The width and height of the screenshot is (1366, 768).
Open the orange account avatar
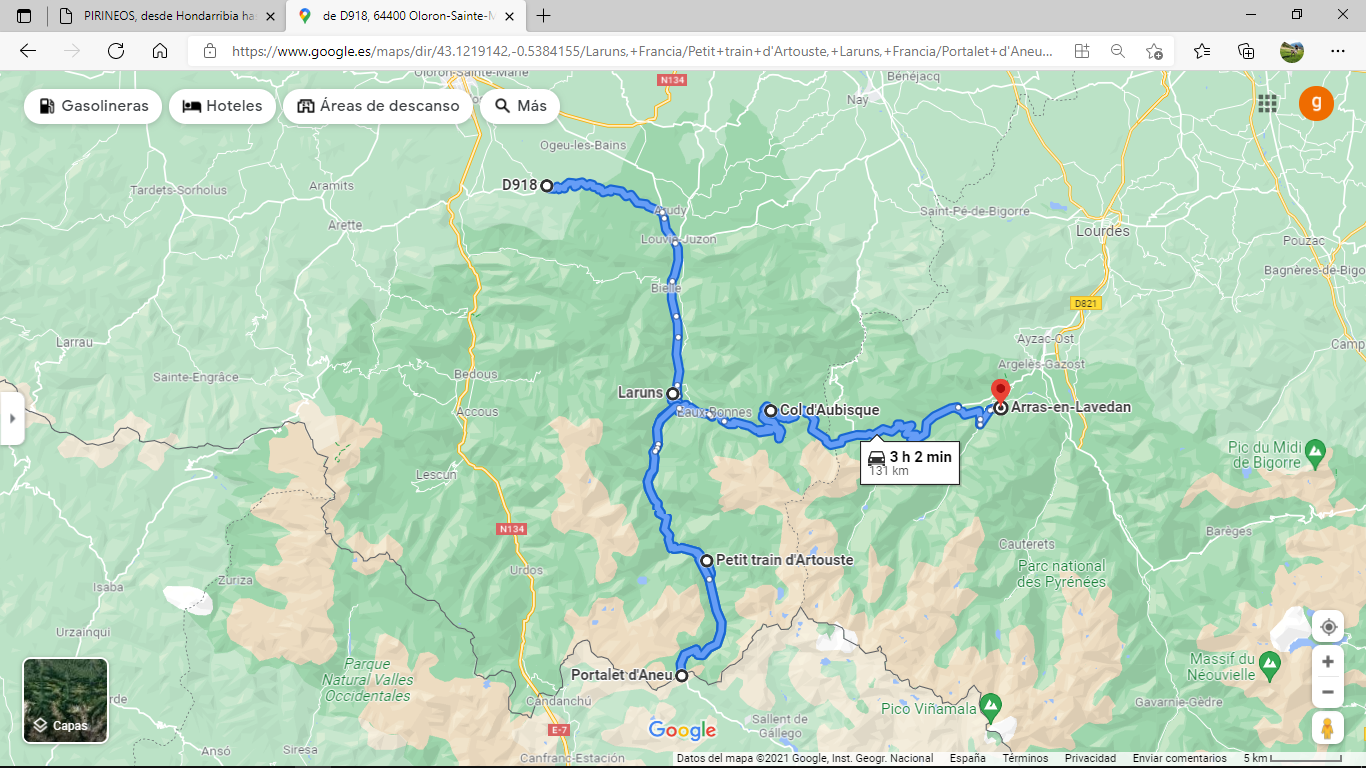click(1316, 103)
